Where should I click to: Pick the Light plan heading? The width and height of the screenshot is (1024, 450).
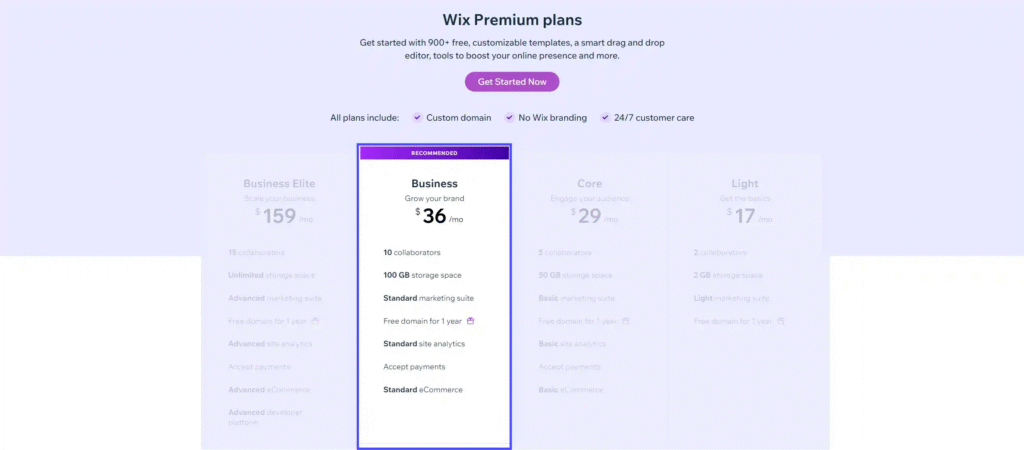(744, 184)
